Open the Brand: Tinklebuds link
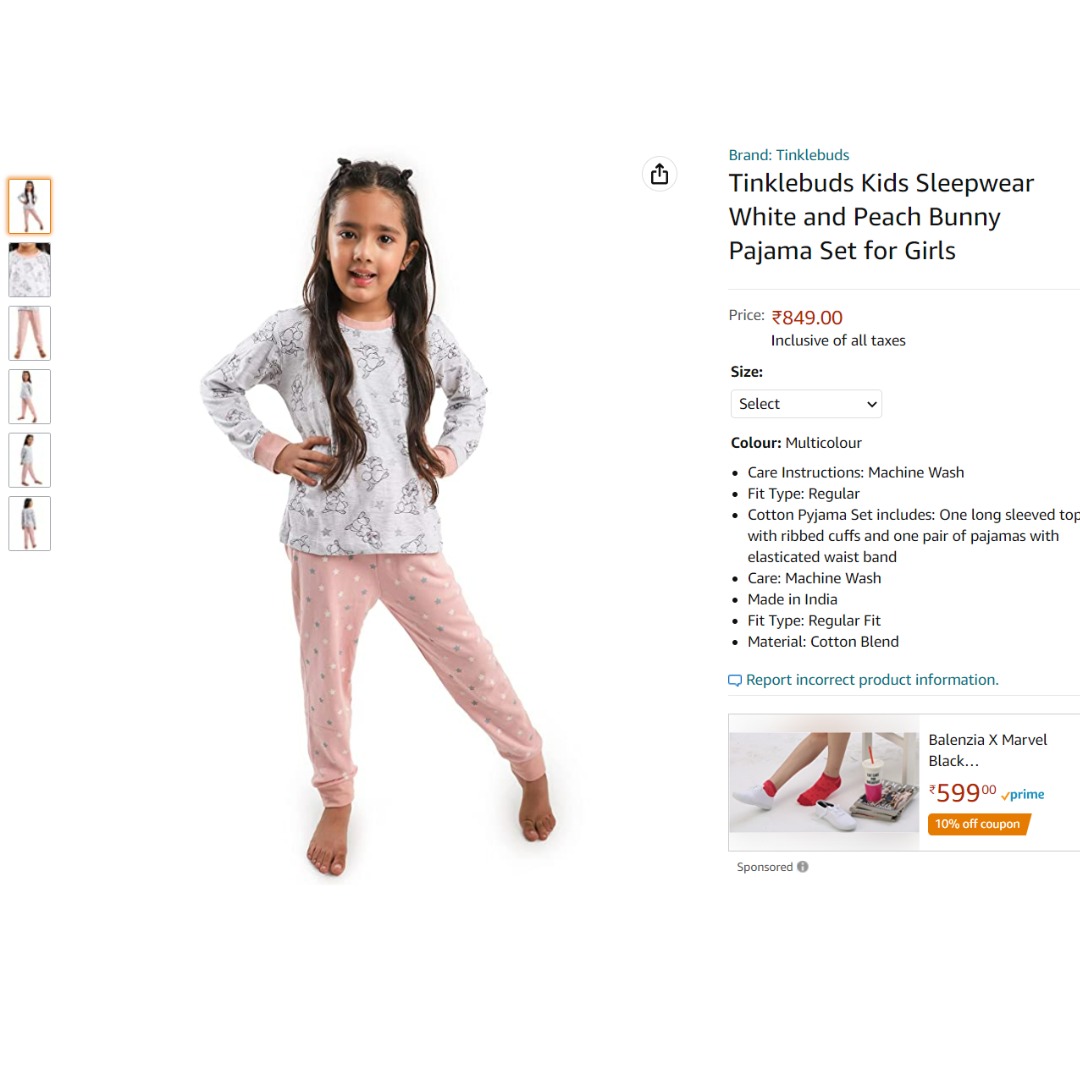The width and height of the screenshot is (1080, 1080). (x=789, y=155)
